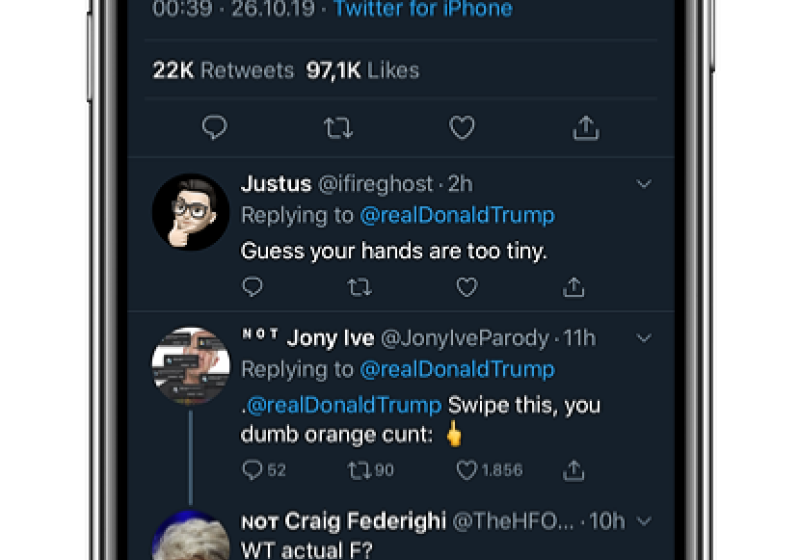The image size is (800, 560).
Task: Open chevron menu on Craig Federighi tweet
Action: 644,521
